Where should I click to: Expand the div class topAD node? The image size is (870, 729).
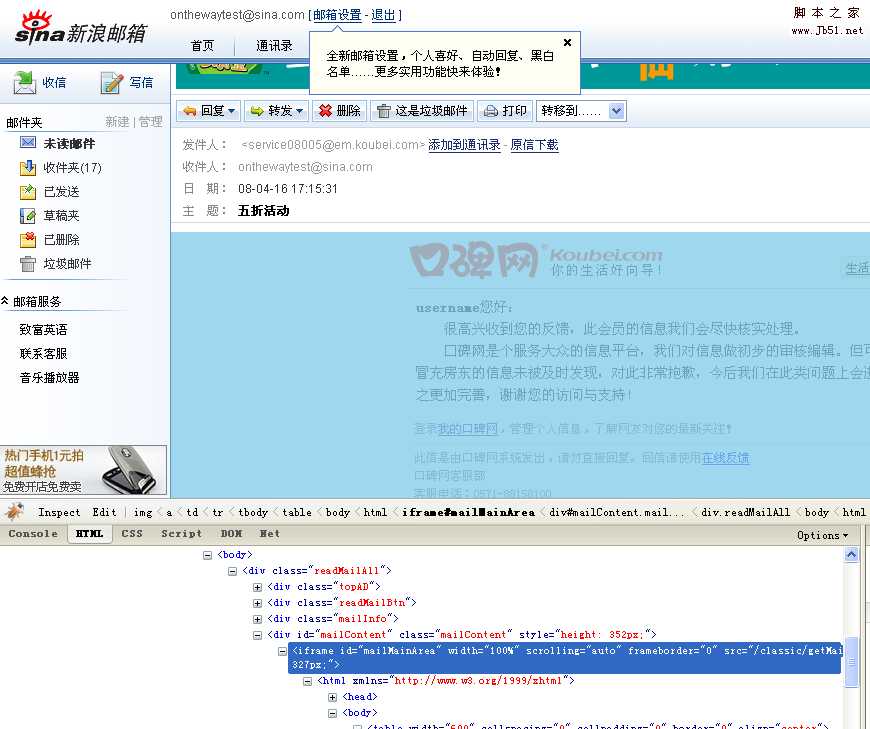[257, 587]
